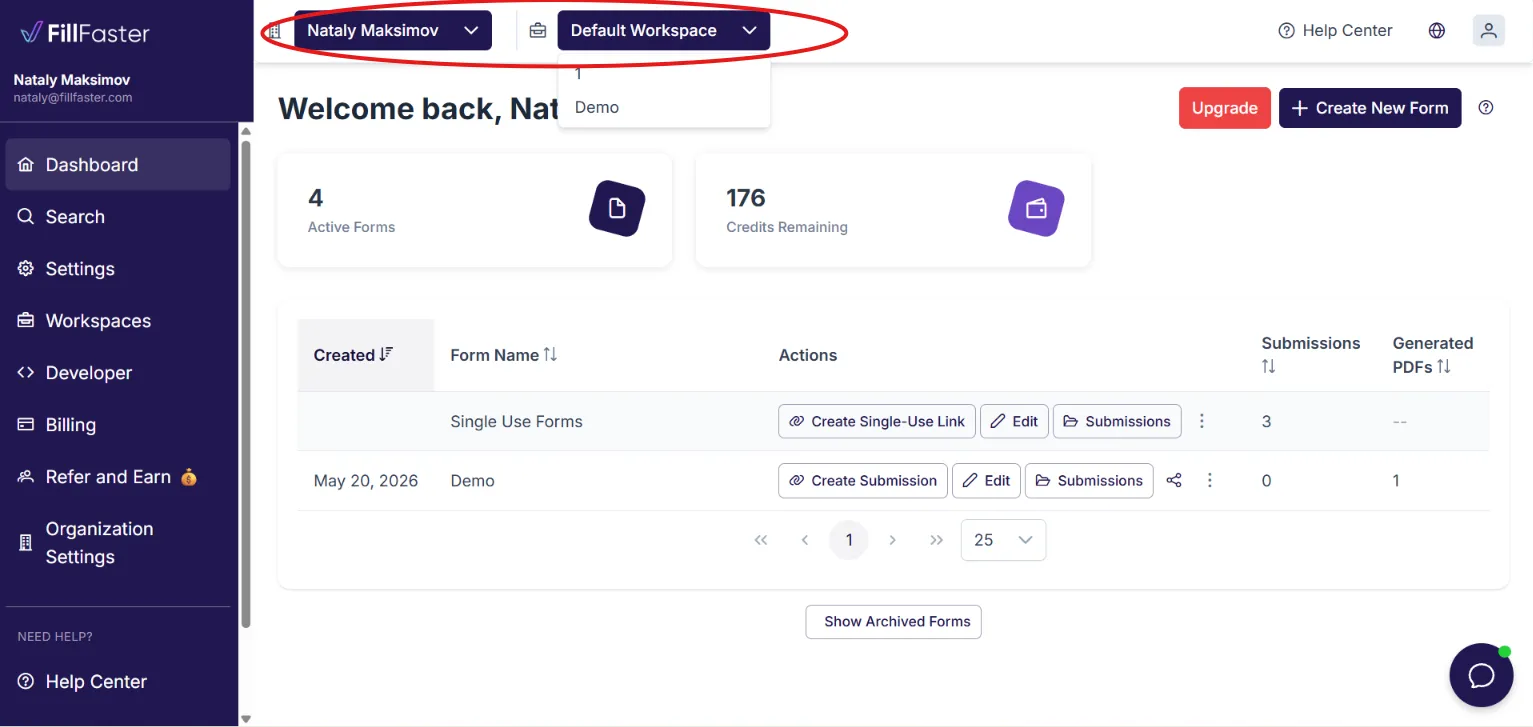Screen dimensions: 1533x727
Task: Open the rows-per-page 25 dropdown
Action: (x=1003, y=540)
